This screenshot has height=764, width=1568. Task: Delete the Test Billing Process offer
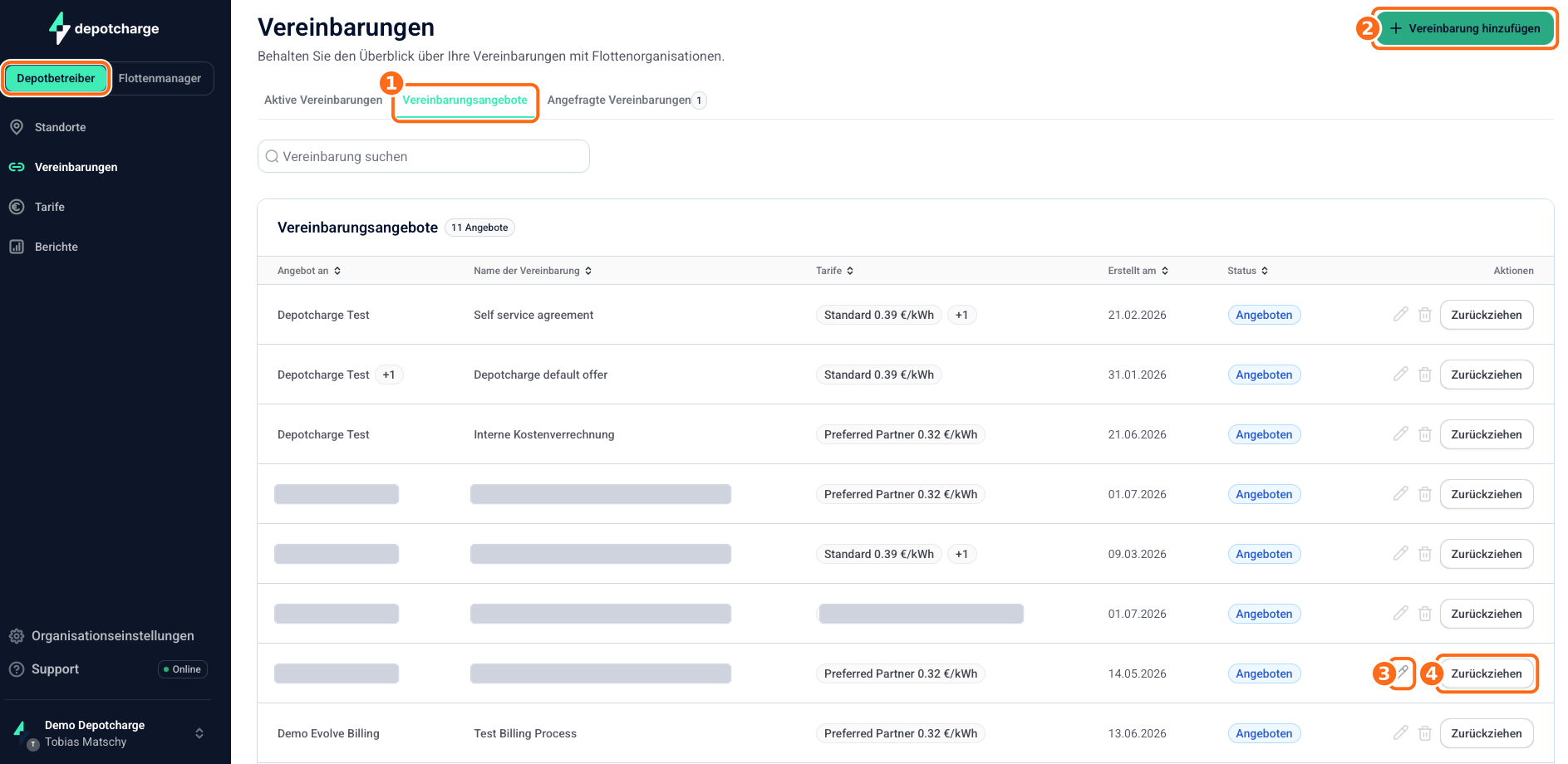(1425, 733)
